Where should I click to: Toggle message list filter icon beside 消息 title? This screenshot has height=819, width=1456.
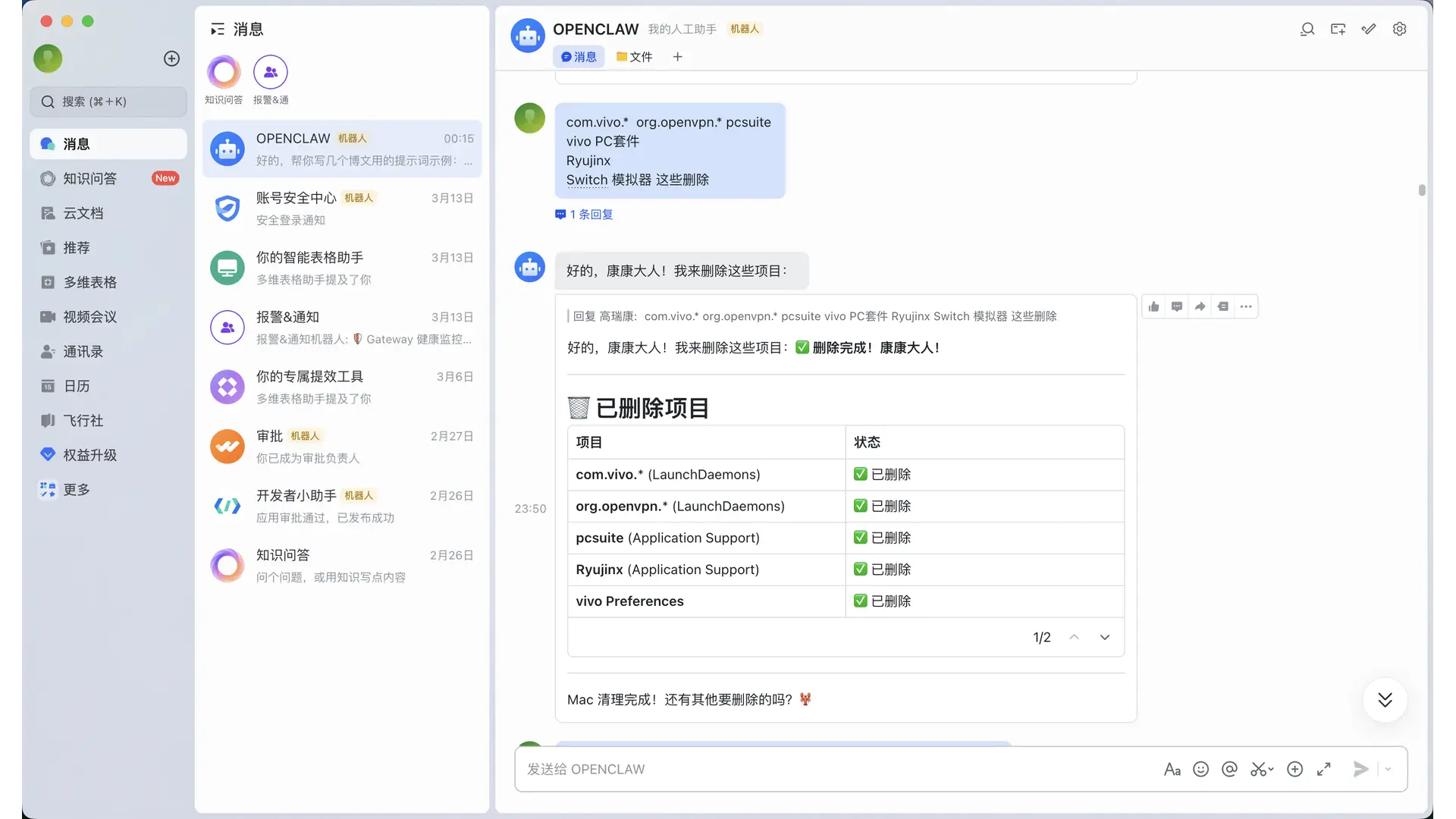[x=218, y=29]
